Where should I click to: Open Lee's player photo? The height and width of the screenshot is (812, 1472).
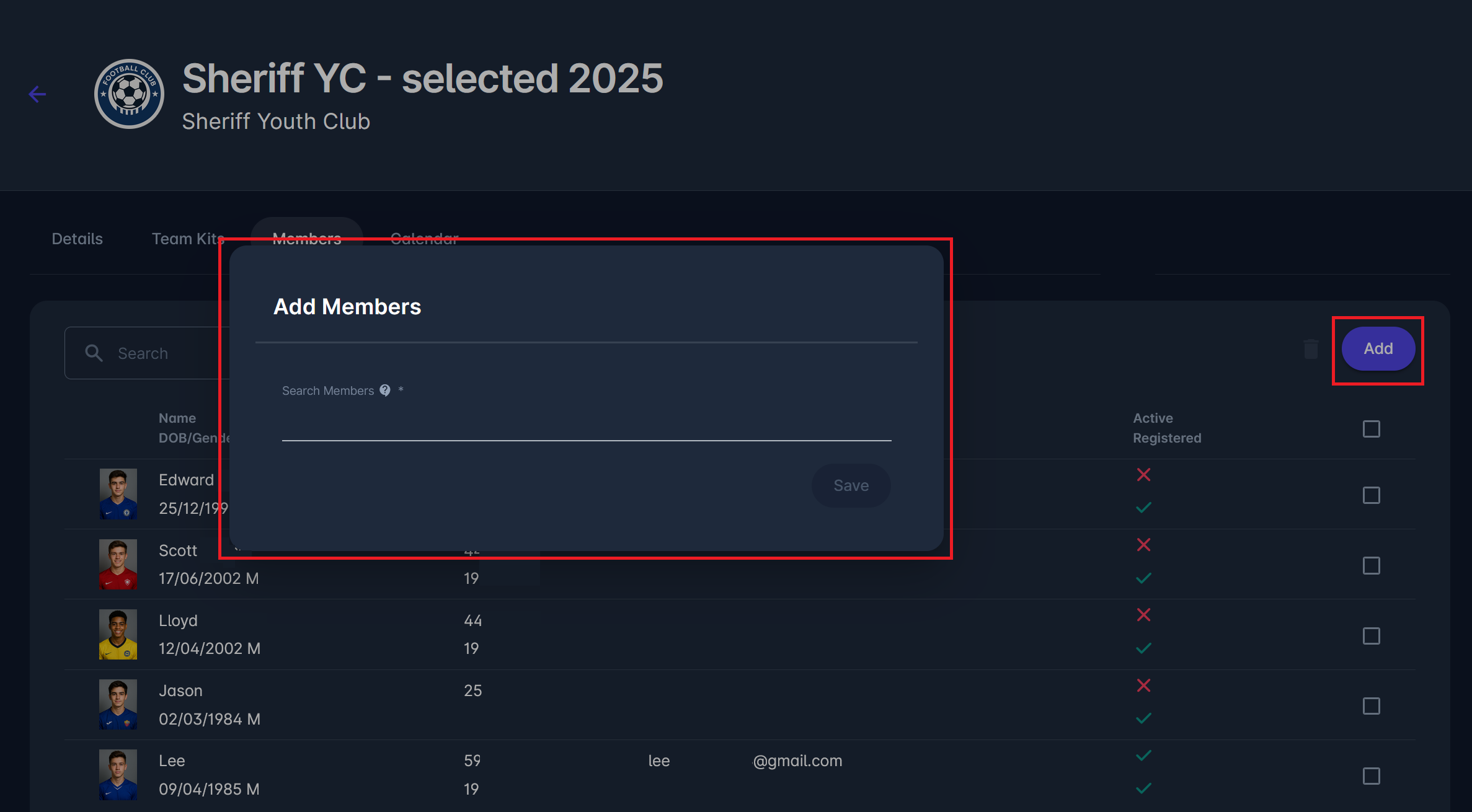click(x=118, y=775)
